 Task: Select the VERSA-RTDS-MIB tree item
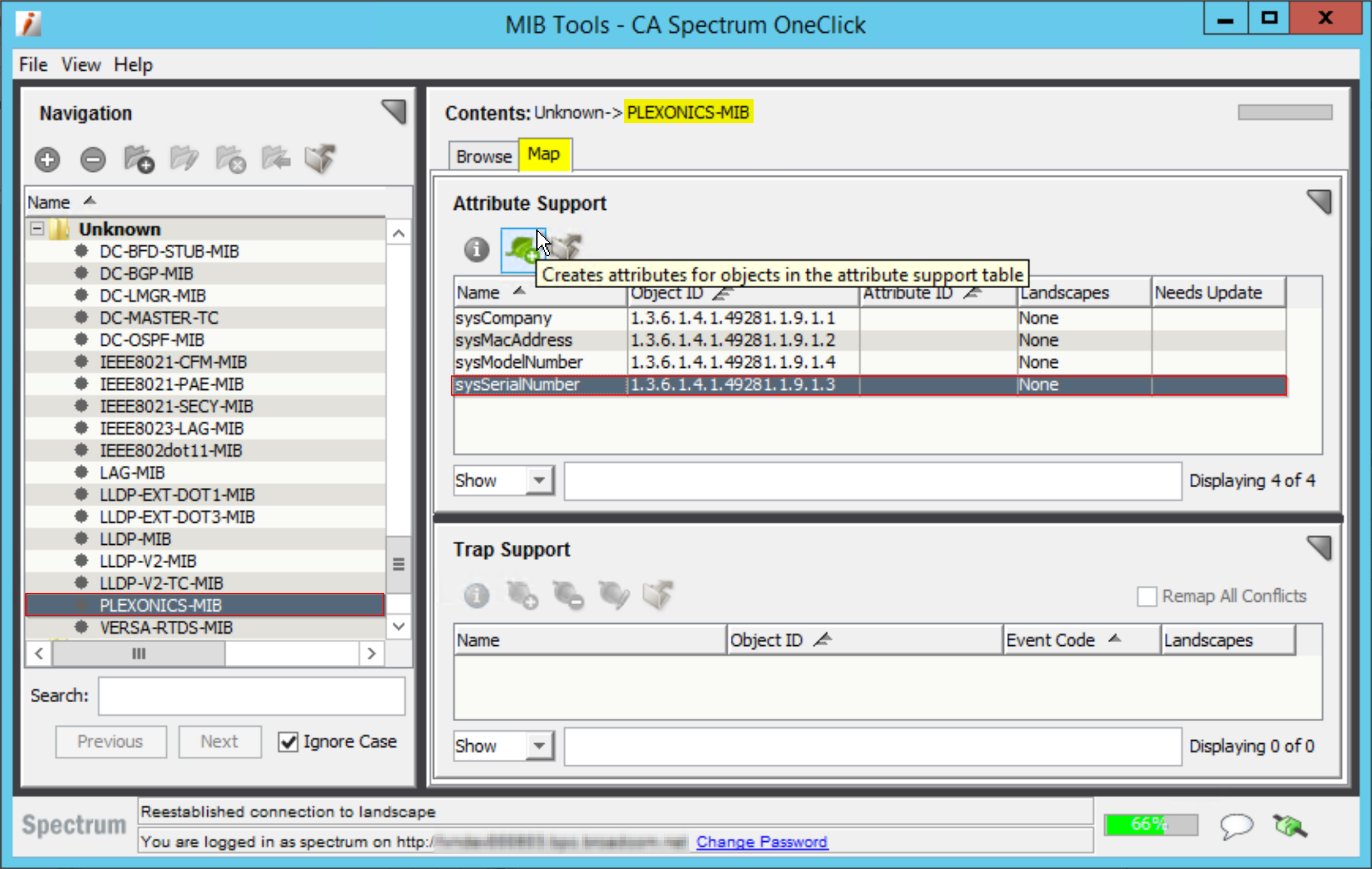tap(205, 627)
